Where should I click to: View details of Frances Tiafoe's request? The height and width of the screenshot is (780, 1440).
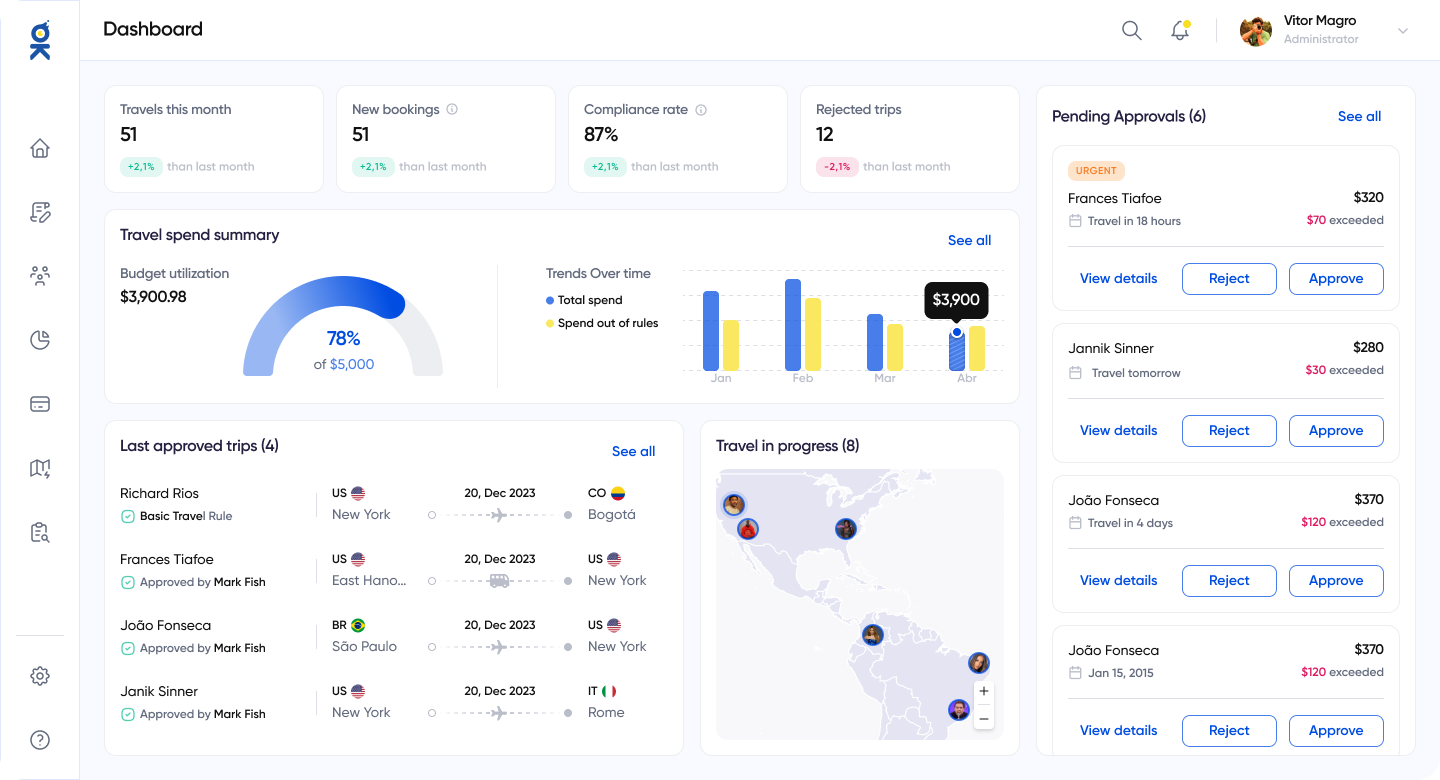tap(1118, 279)
